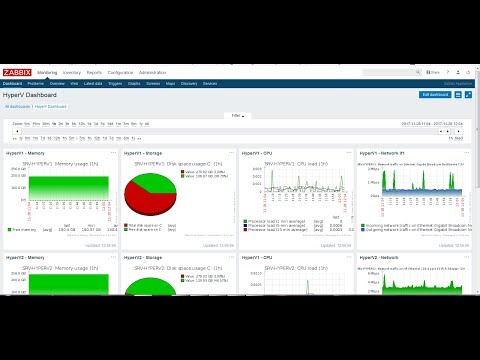Click the sign out power icon
The image size is (480, 360).
click(x=468, y=72)
